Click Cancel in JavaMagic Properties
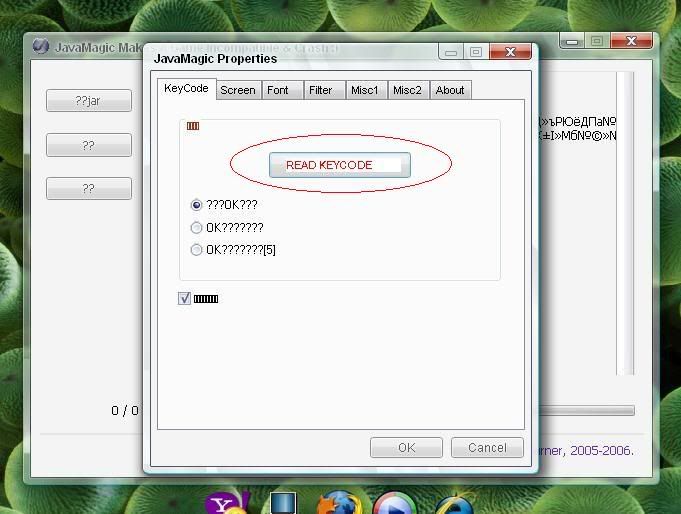 [487, 448]
